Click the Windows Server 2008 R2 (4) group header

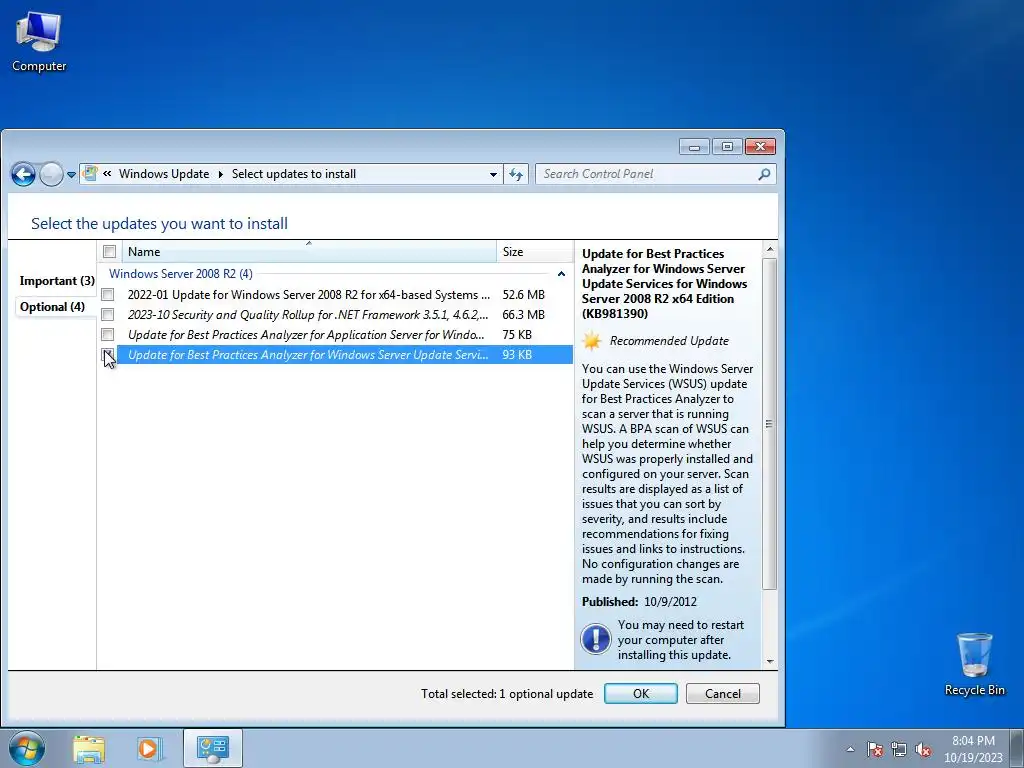[181, 274]
